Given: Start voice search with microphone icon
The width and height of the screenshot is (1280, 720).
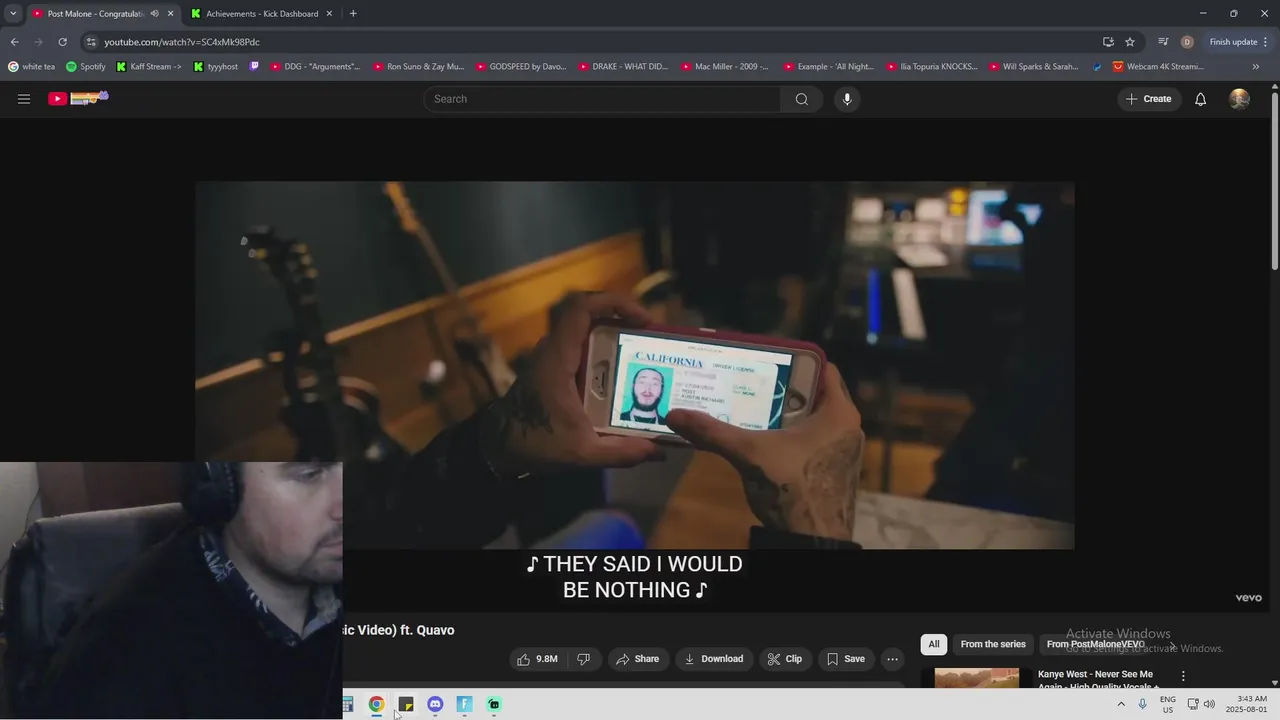Looking at the screenshot, I should (x=847, y=99).
